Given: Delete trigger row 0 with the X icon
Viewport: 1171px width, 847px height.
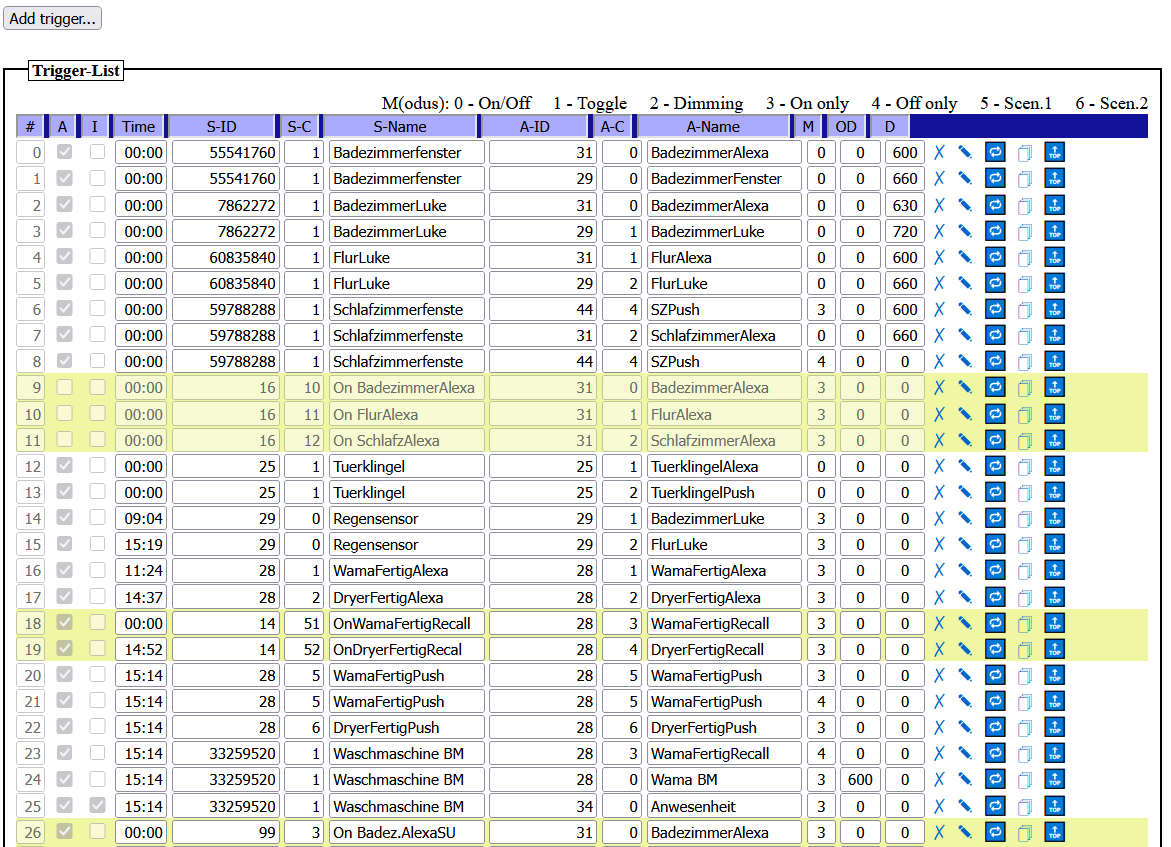Looking at the screenshot, I should (x=939, y=152).
